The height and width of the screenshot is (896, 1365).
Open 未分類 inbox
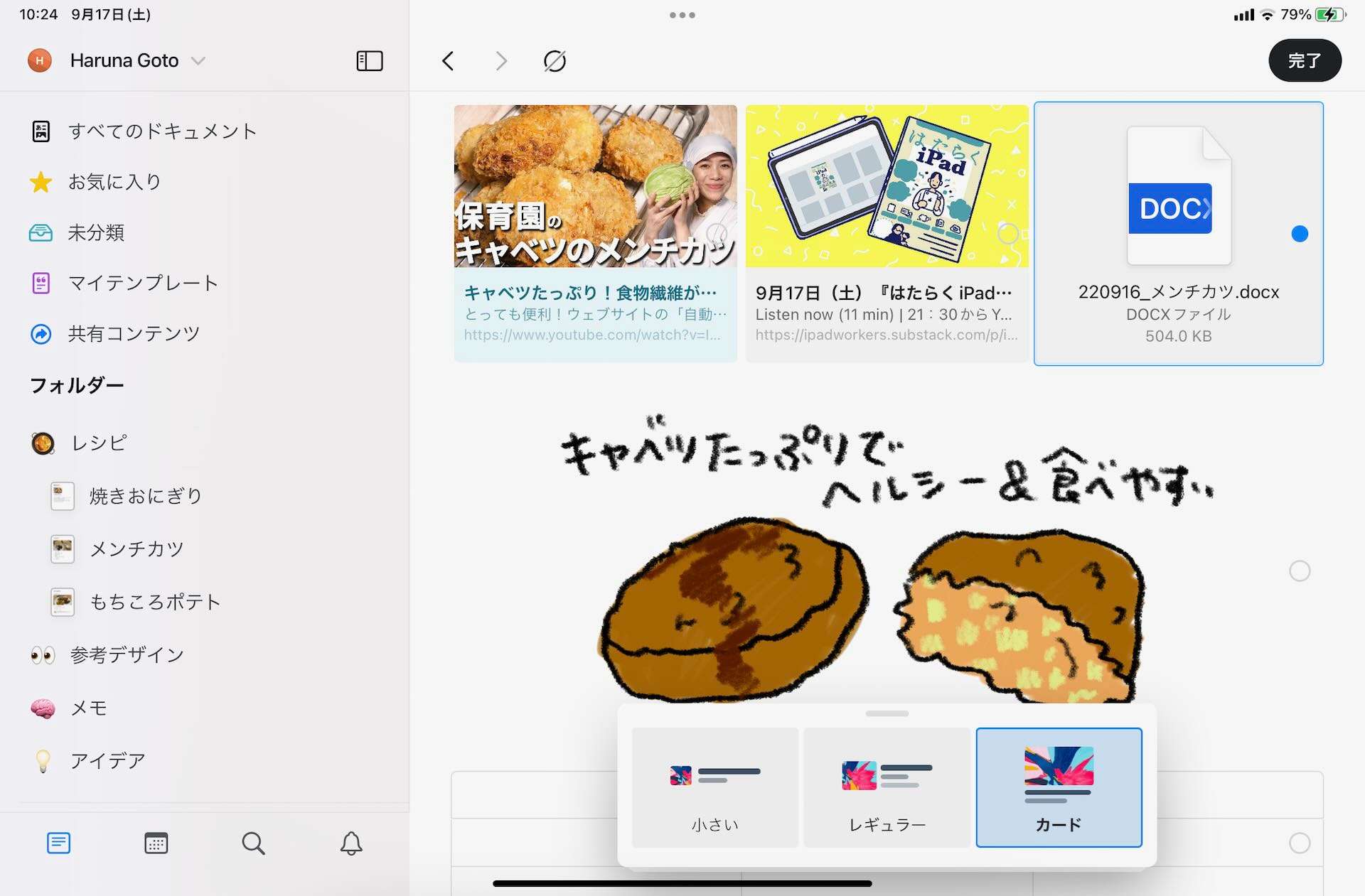pos(41,232)
